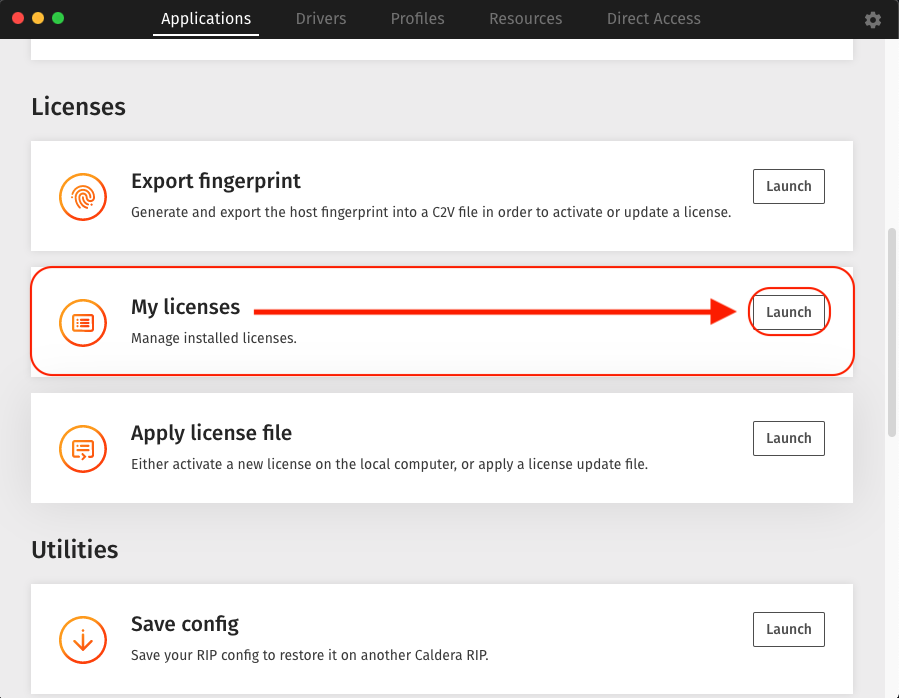Screen dimensions: 899x698
Task: Click the 'Apply license file' heading
Action: coord(211,433)
